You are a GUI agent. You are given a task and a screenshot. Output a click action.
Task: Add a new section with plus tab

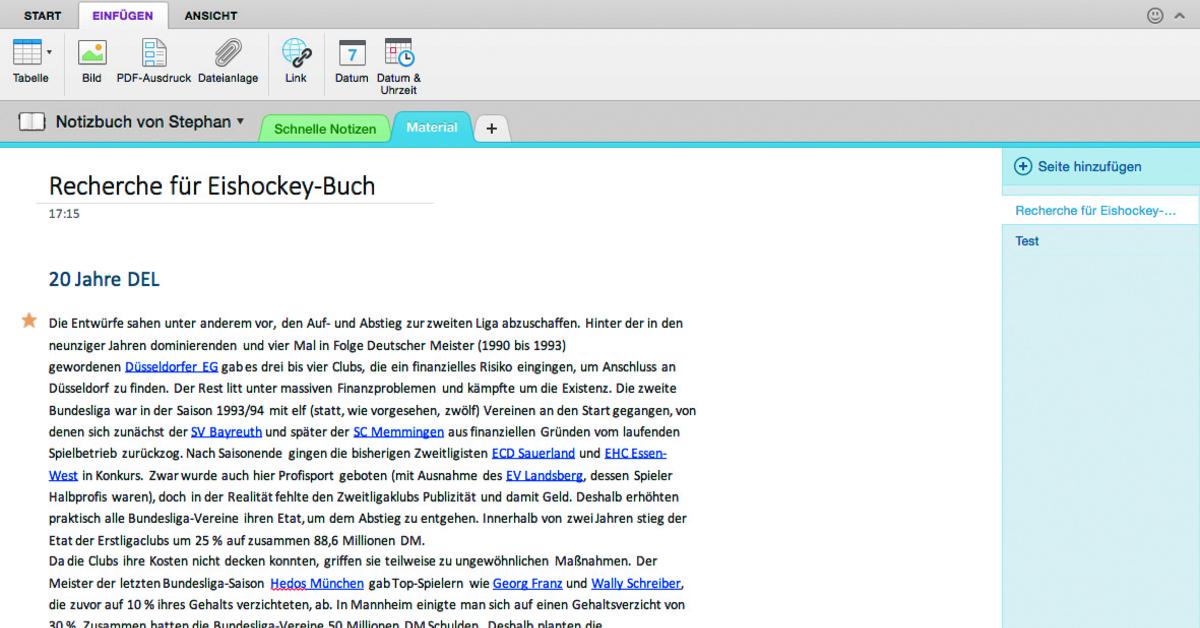[x=491, y=128]
